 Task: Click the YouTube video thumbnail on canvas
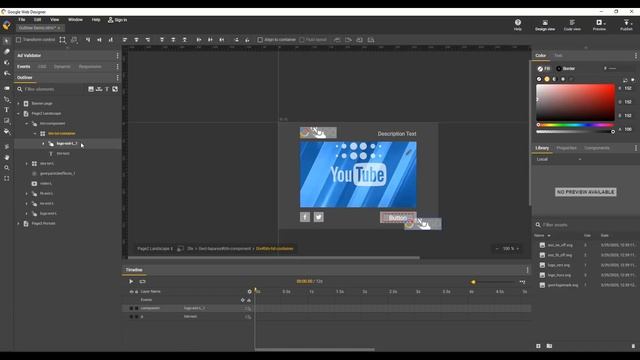click(358, 175)
